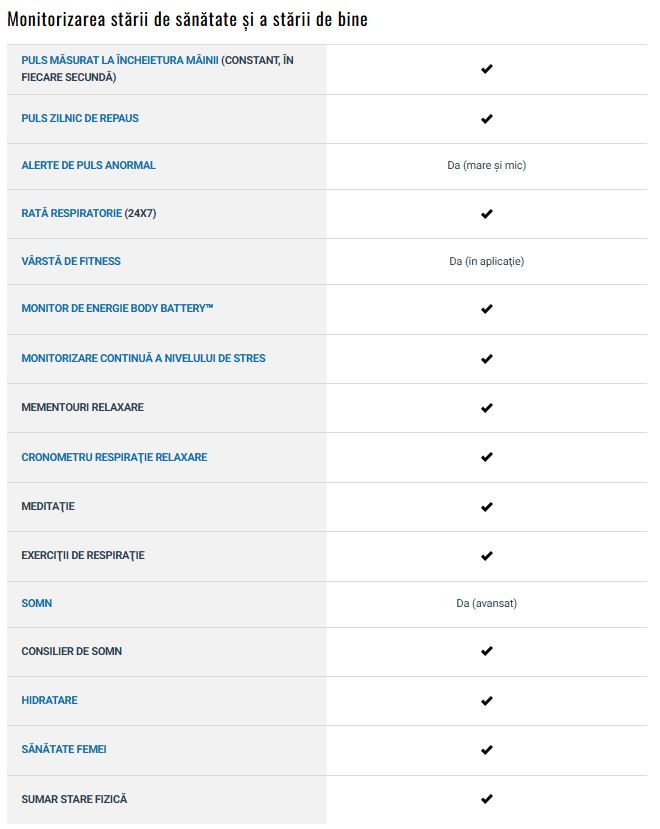The image size is (660, 829).
Task: Follow the VÂRSTĂ DE FITNESS link
Action: [x=71, y=261]
